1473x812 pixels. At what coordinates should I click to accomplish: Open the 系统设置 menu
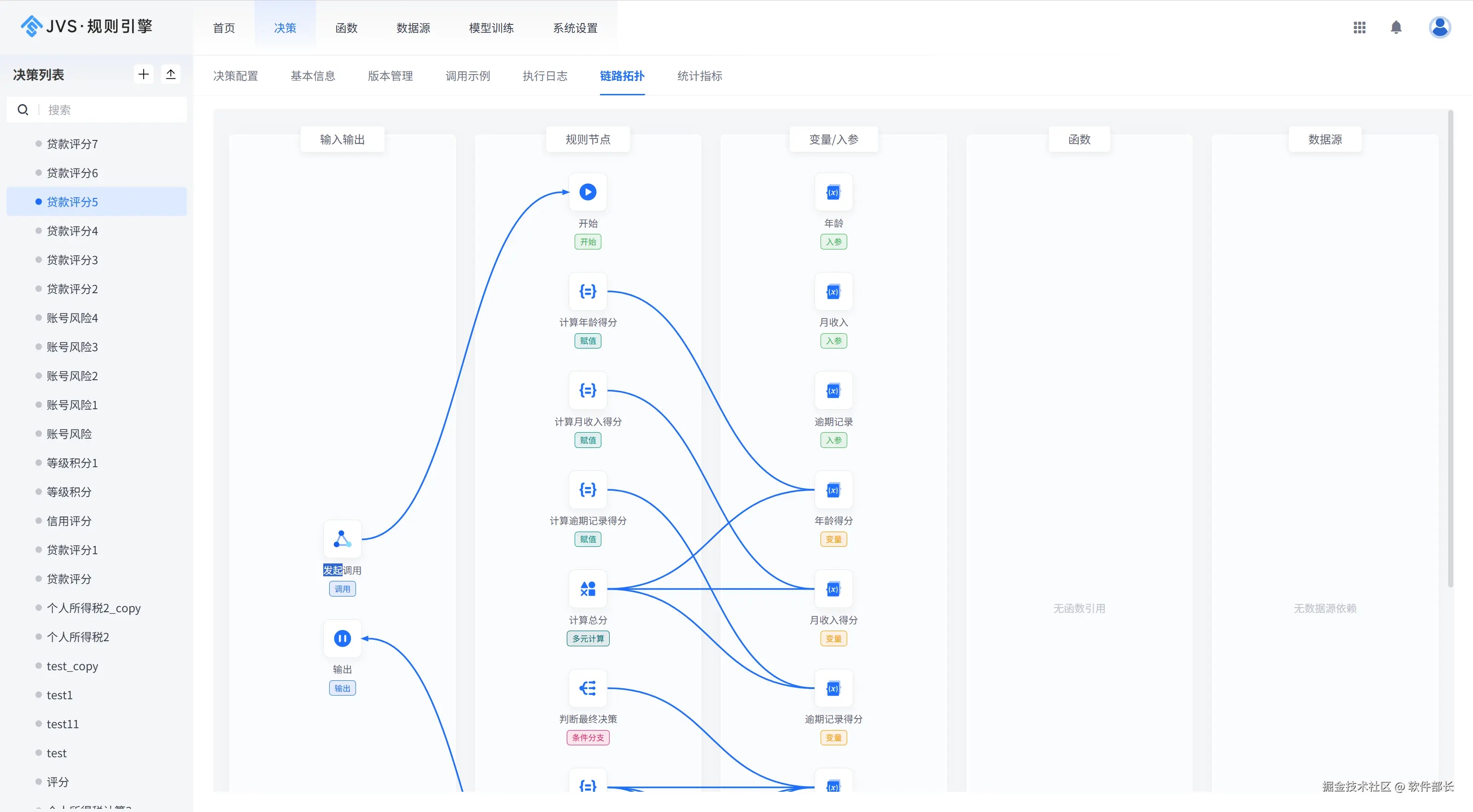[x=575, y=28]
